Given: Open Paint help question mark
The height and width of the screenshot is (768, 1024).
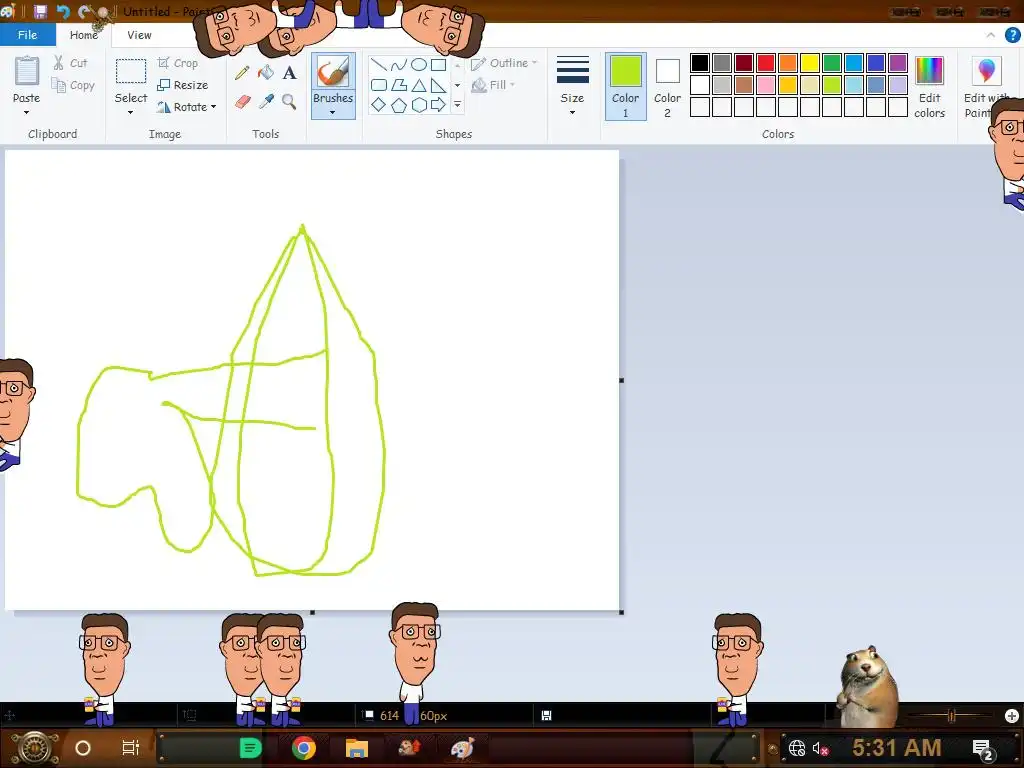Looking at the screenshot, I should click(x=1012, y=35).
